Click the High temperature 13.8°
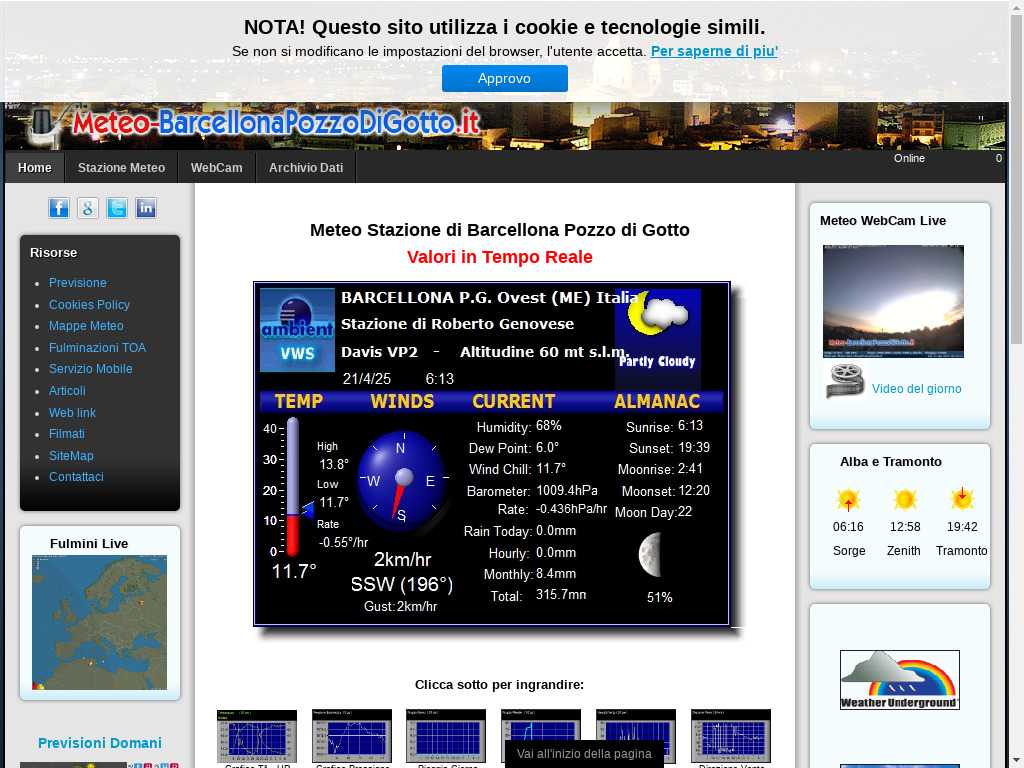This screenshot has height=768, width=1024. 334,464
